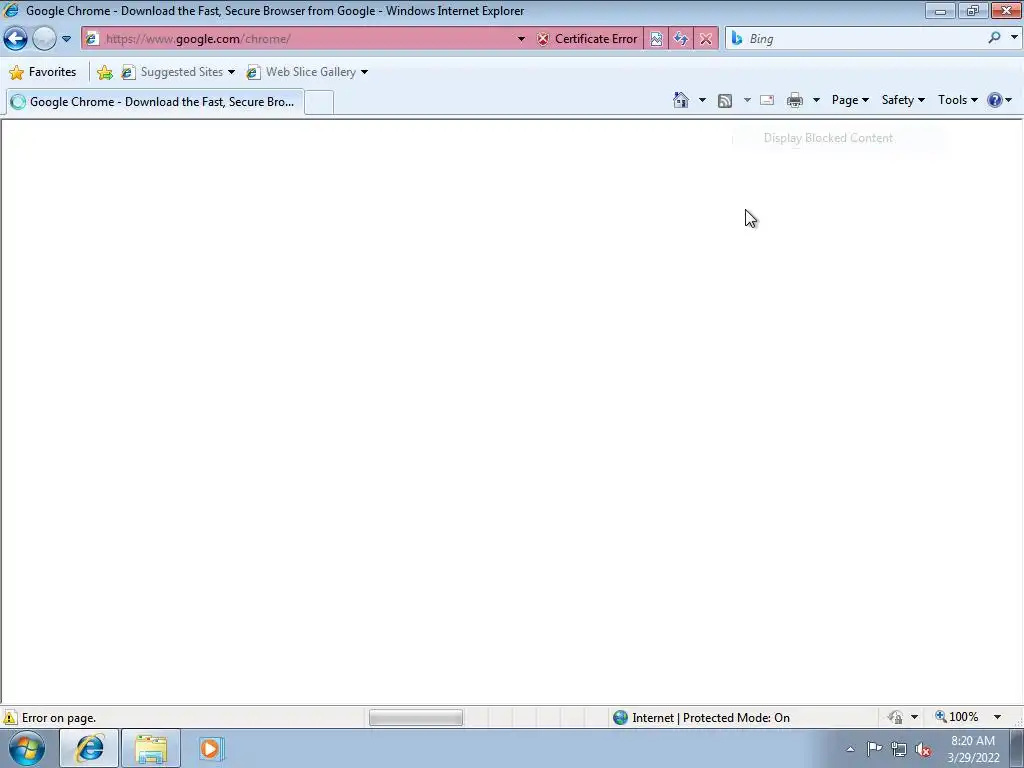The width and height of the screenshot is (1024, 768).
Task: Open Windows Explorer folder taskbar icon
Action: (x=151, y=748)
